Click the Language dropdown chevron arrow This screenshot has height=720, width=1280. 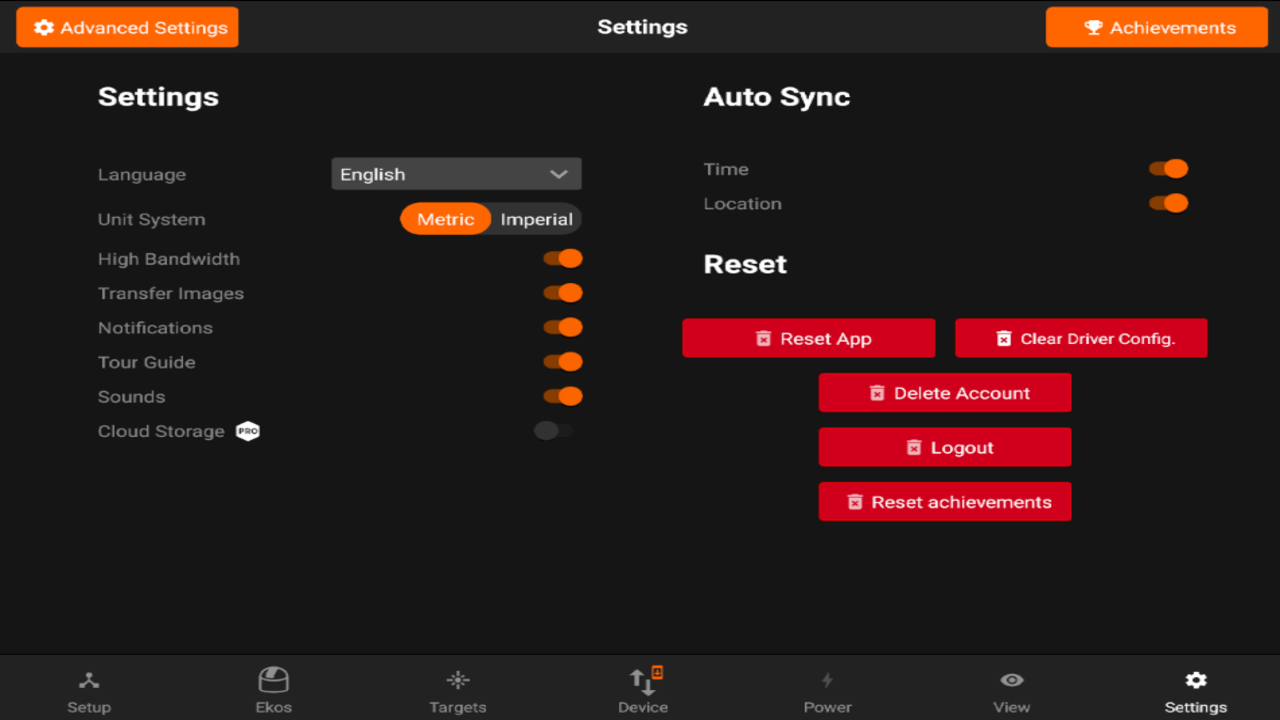coord(559,174)
